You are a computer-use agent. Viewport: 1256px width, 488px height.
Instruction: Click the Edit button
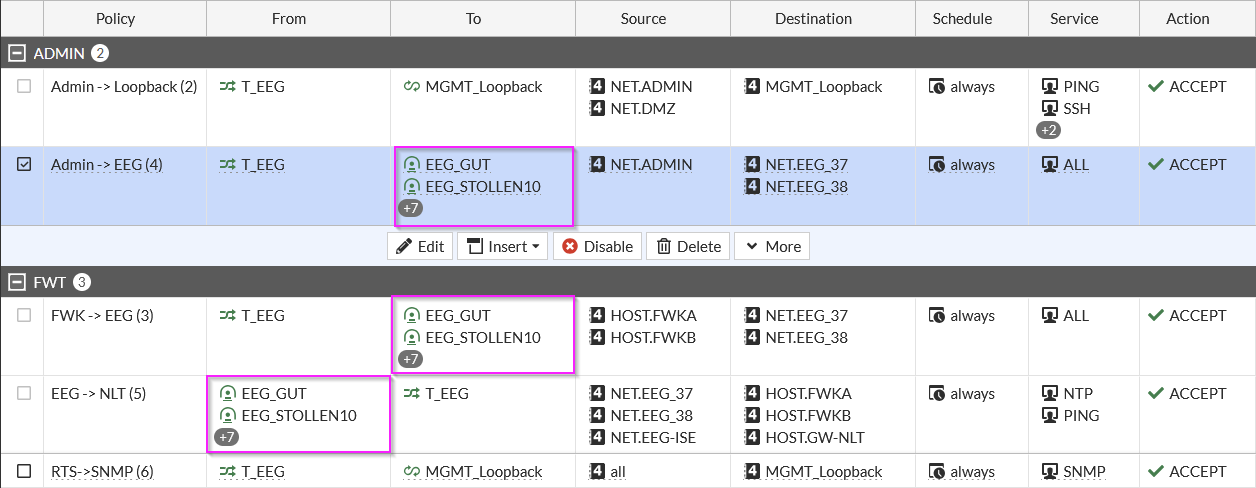[420, 247]
